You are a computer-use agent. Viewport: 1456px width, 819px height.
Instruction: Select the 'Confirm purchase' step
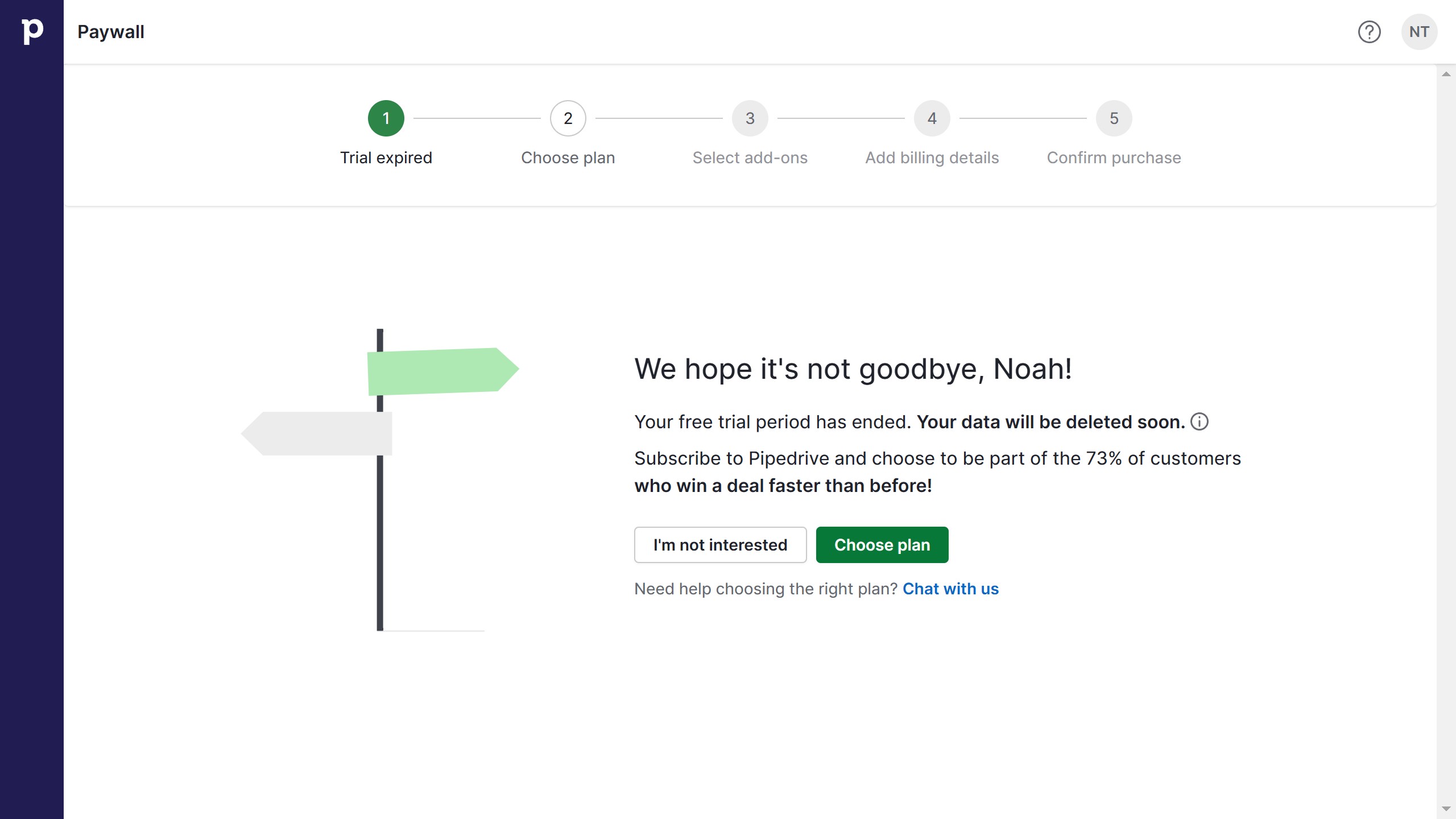click(x=1113, y=158)
